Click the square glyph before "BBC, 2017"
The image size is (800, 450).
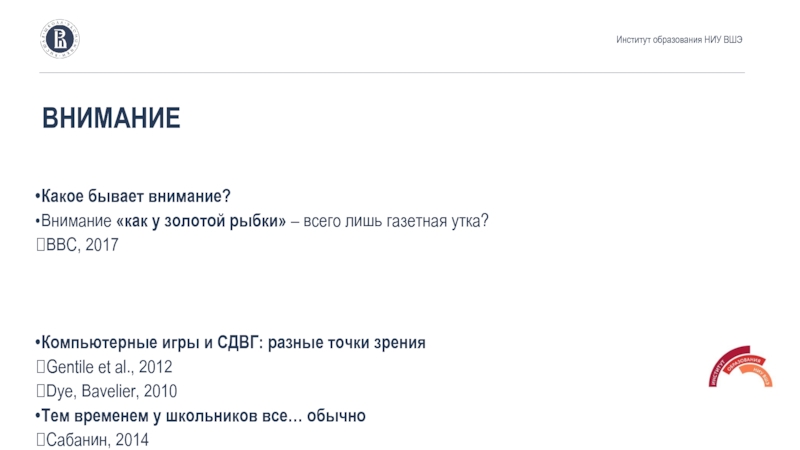point(40,244)
